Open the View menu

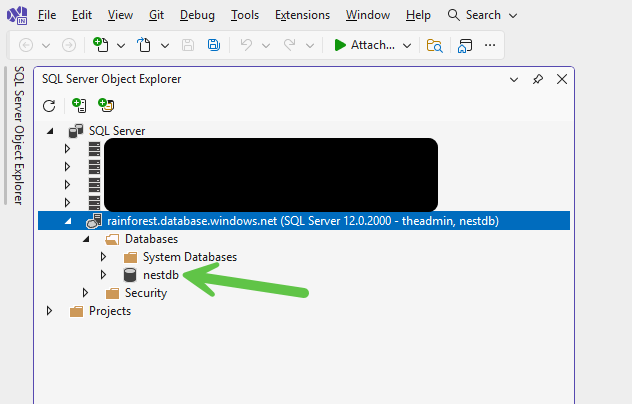(120, 15)
